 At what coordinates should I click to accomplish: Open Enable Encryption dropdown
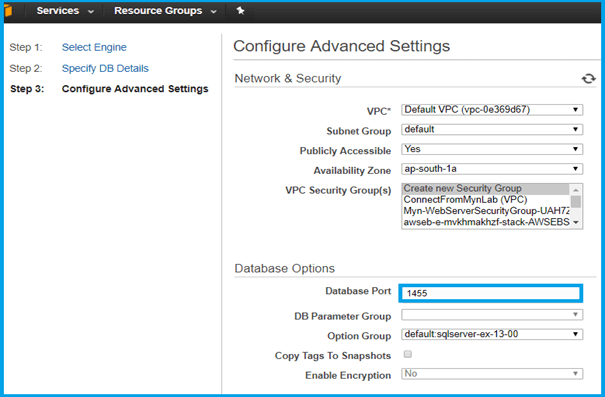(x=492, y=373)
